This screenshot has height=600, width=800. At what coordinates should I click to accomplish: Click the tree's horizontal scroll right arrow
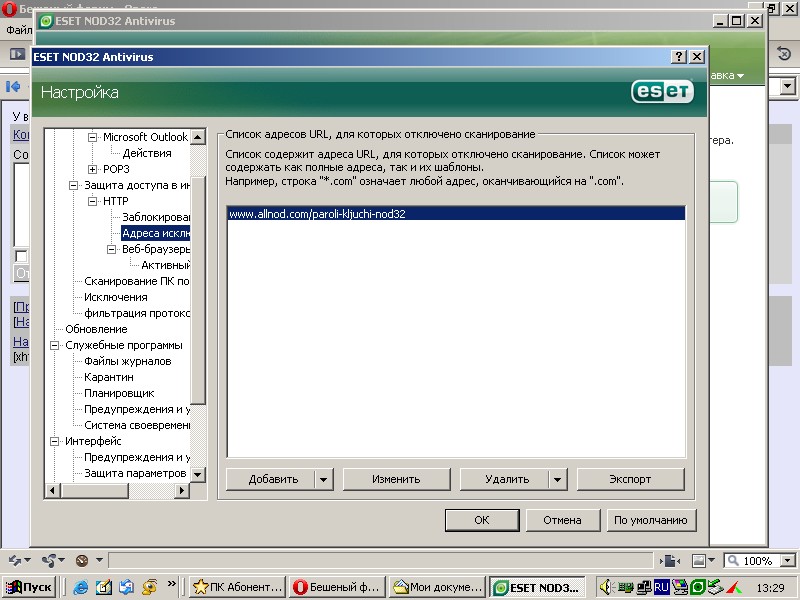(x=182, y=490)
